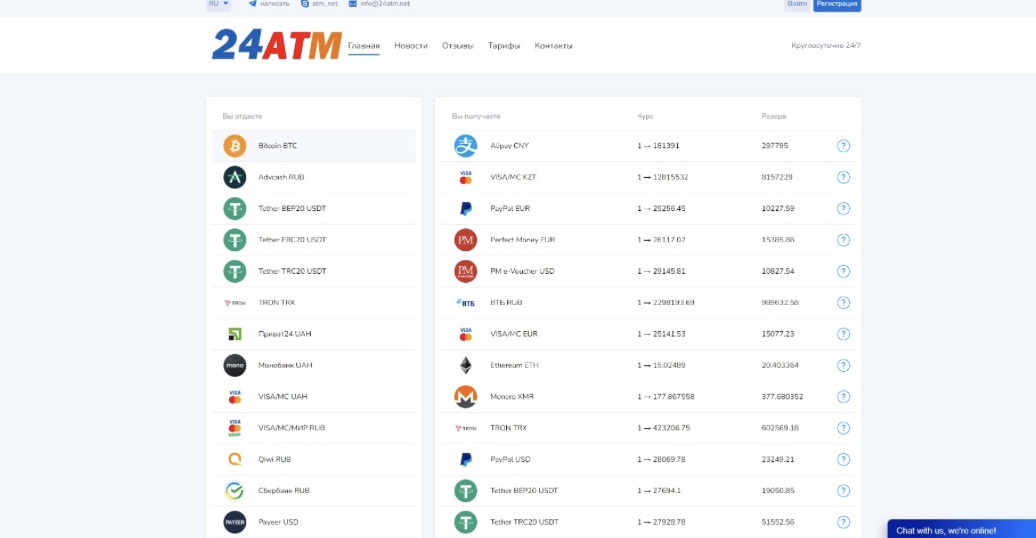Open info icon for TRON TRX receive row

843,428
